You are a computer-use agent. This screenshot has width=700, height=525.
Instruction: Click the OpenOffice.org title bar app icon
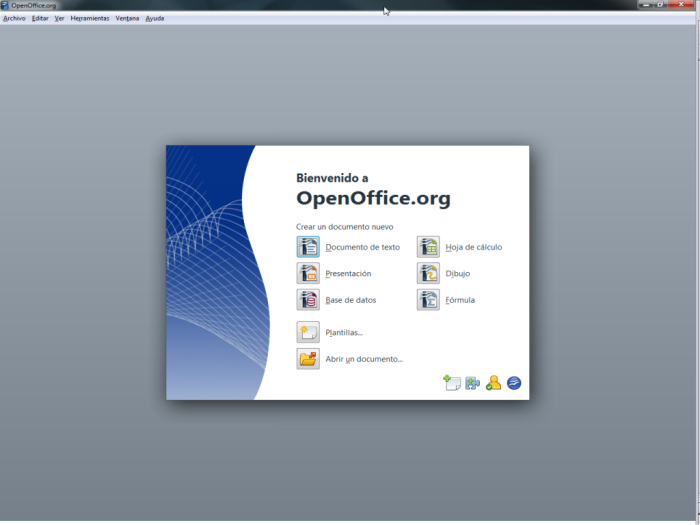click(4, 5)
